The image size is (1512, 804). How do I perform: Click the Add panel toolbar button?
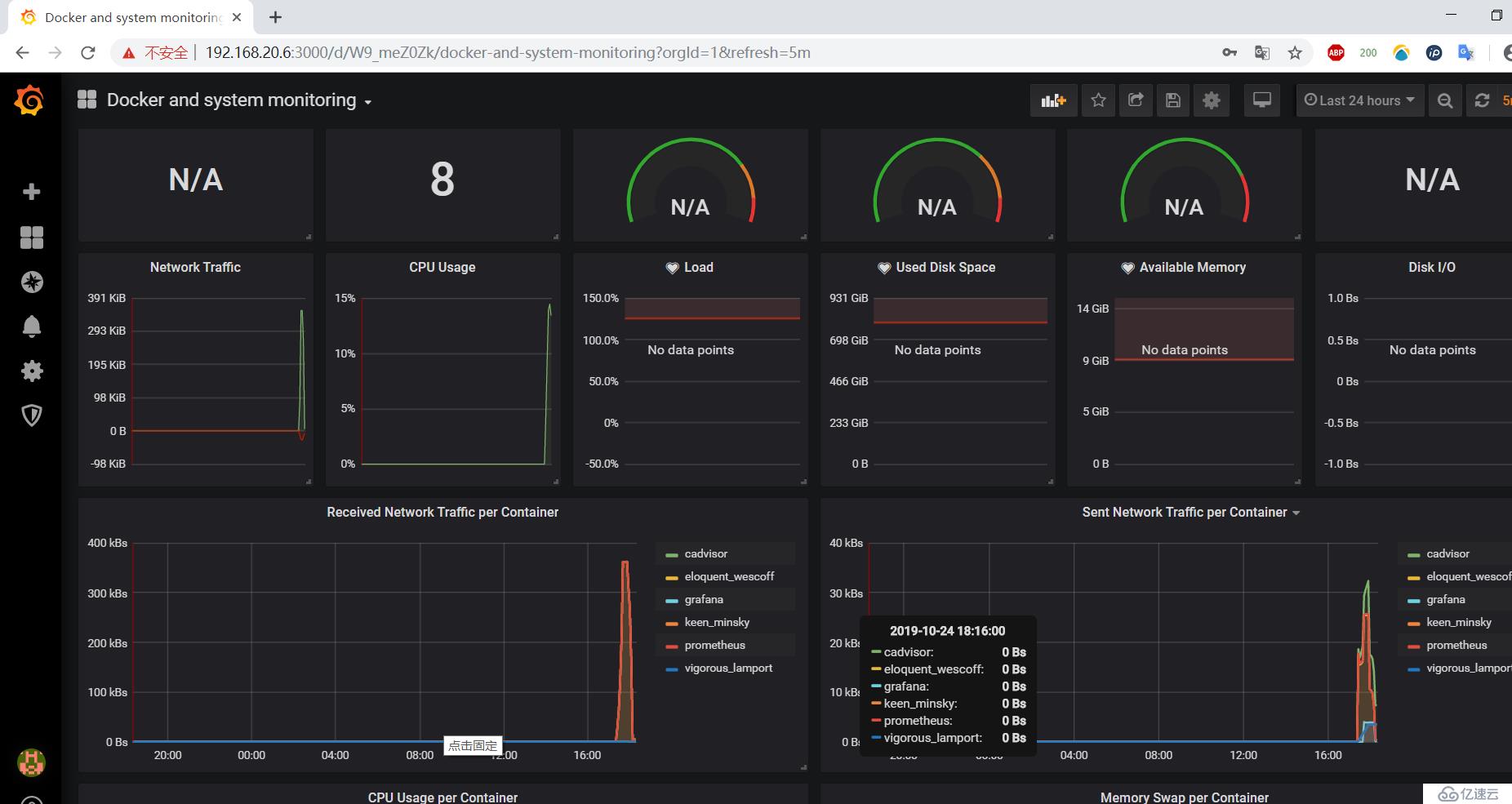(x=1054, y=100)
